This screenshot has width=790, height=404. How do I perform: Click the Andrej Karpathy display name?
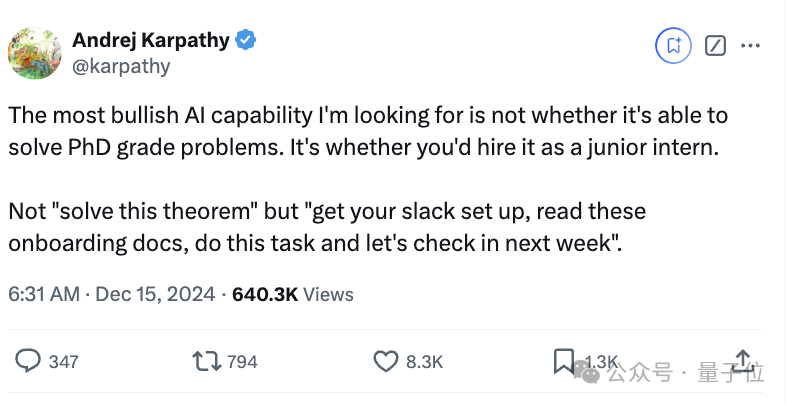151,40
